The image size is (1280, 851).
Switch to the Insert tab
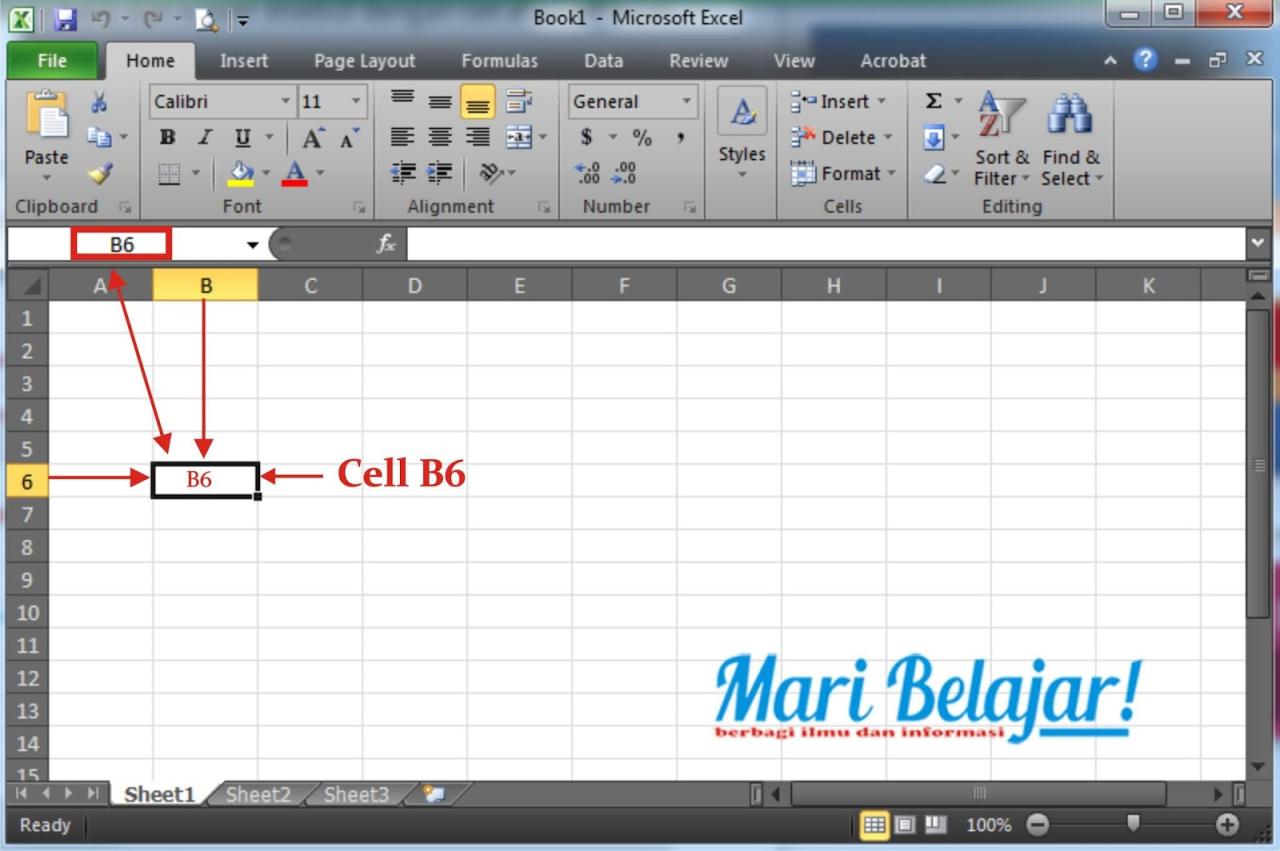click(x=244, y=61)
